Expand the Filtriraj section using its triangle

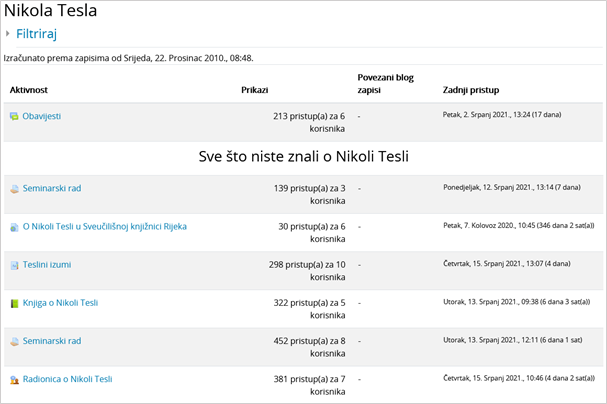(x=8, y=34)
